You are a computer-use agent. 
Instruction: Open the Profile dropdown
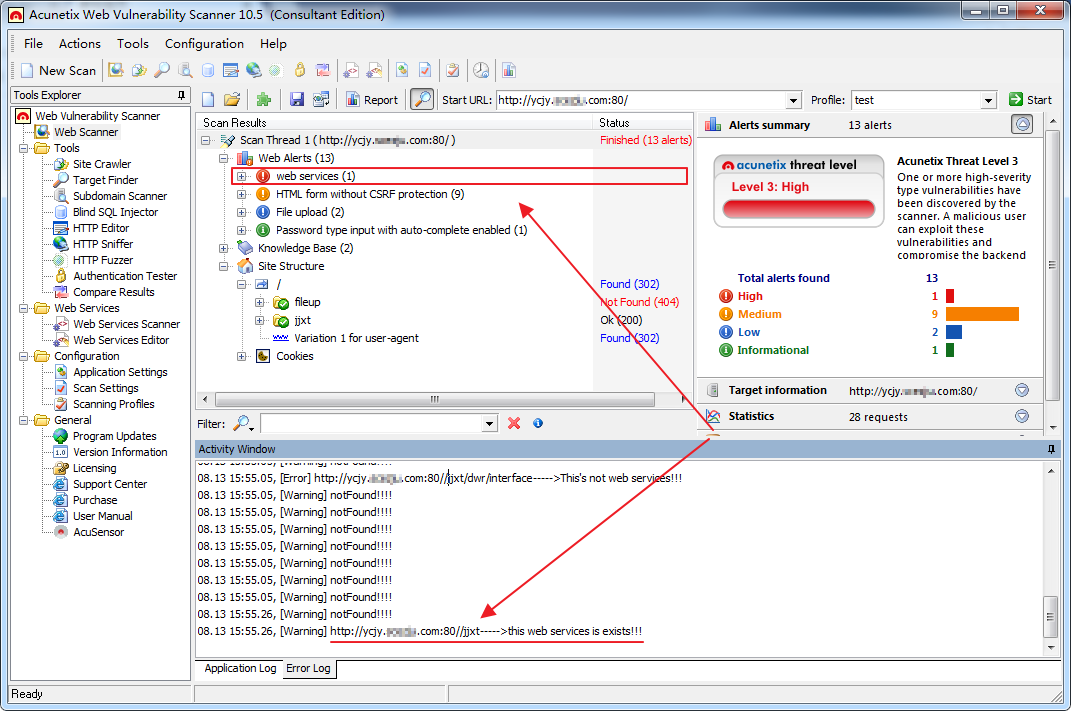[x=988, y=100]
